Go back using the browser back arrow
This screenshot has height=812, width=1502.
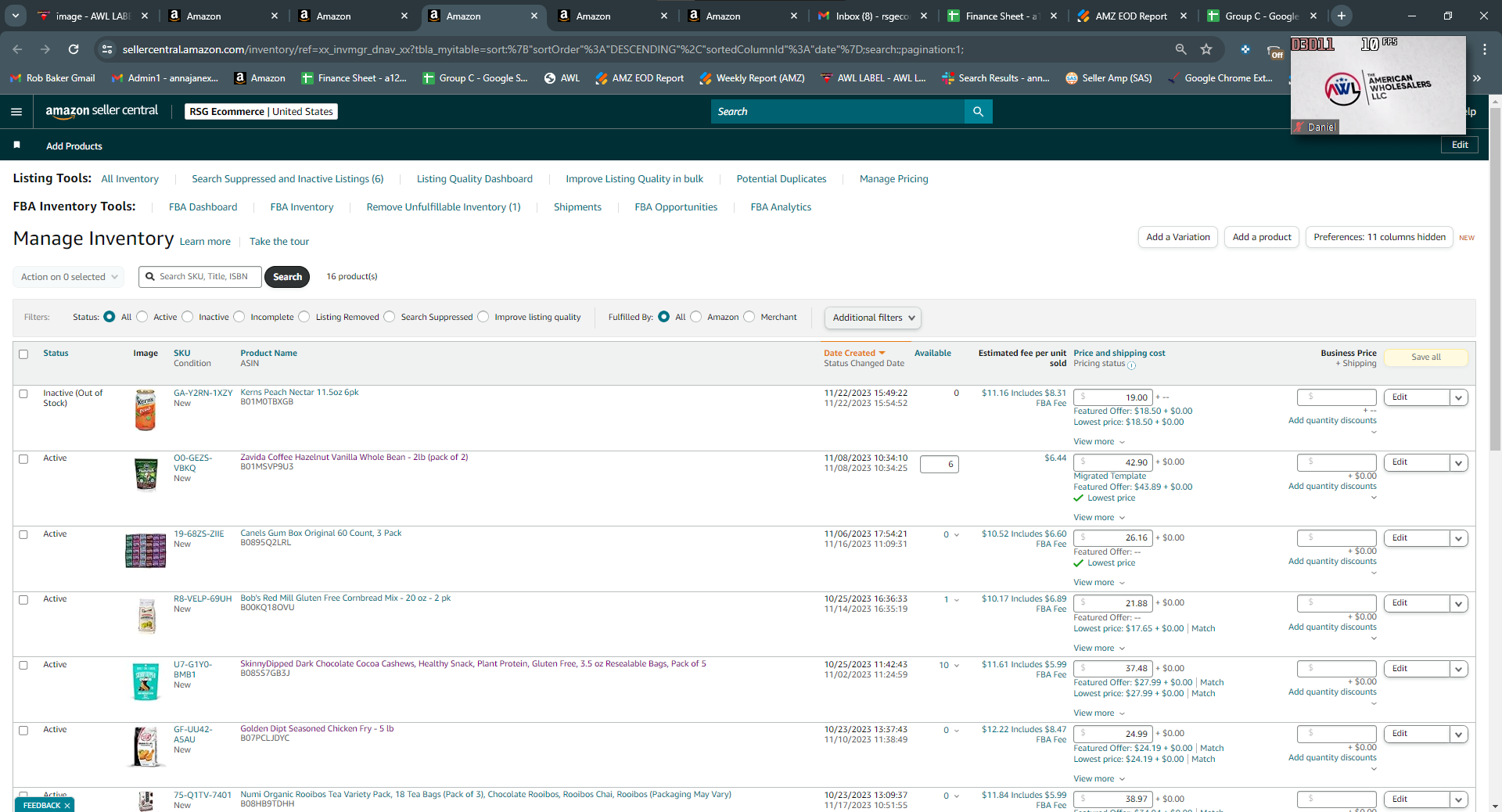coord(17,49)
